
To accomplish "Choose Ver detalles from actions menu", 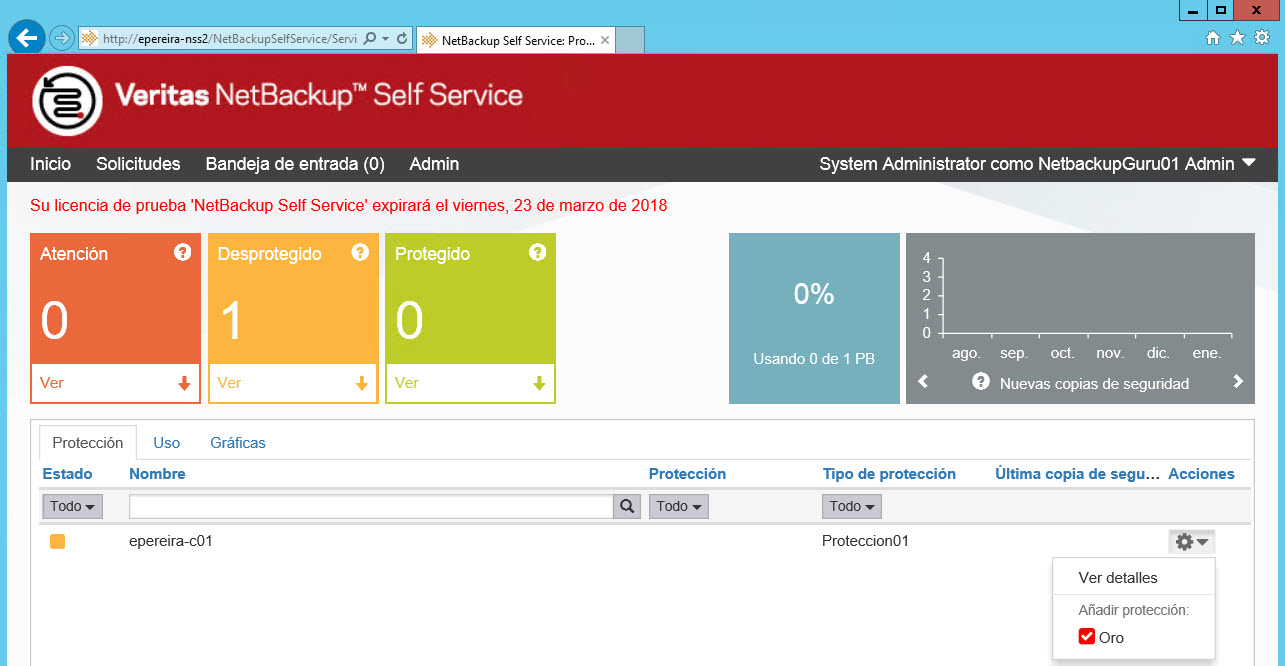I will [1118, 578].
